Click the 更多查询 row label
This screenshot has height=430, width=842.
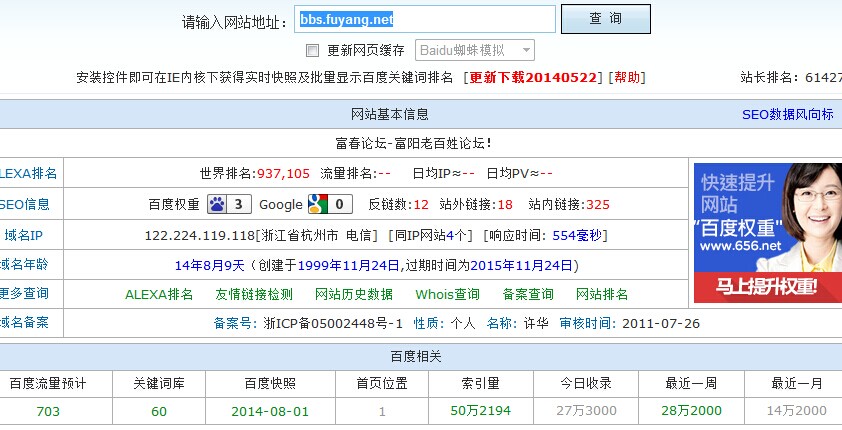[24, 293]
